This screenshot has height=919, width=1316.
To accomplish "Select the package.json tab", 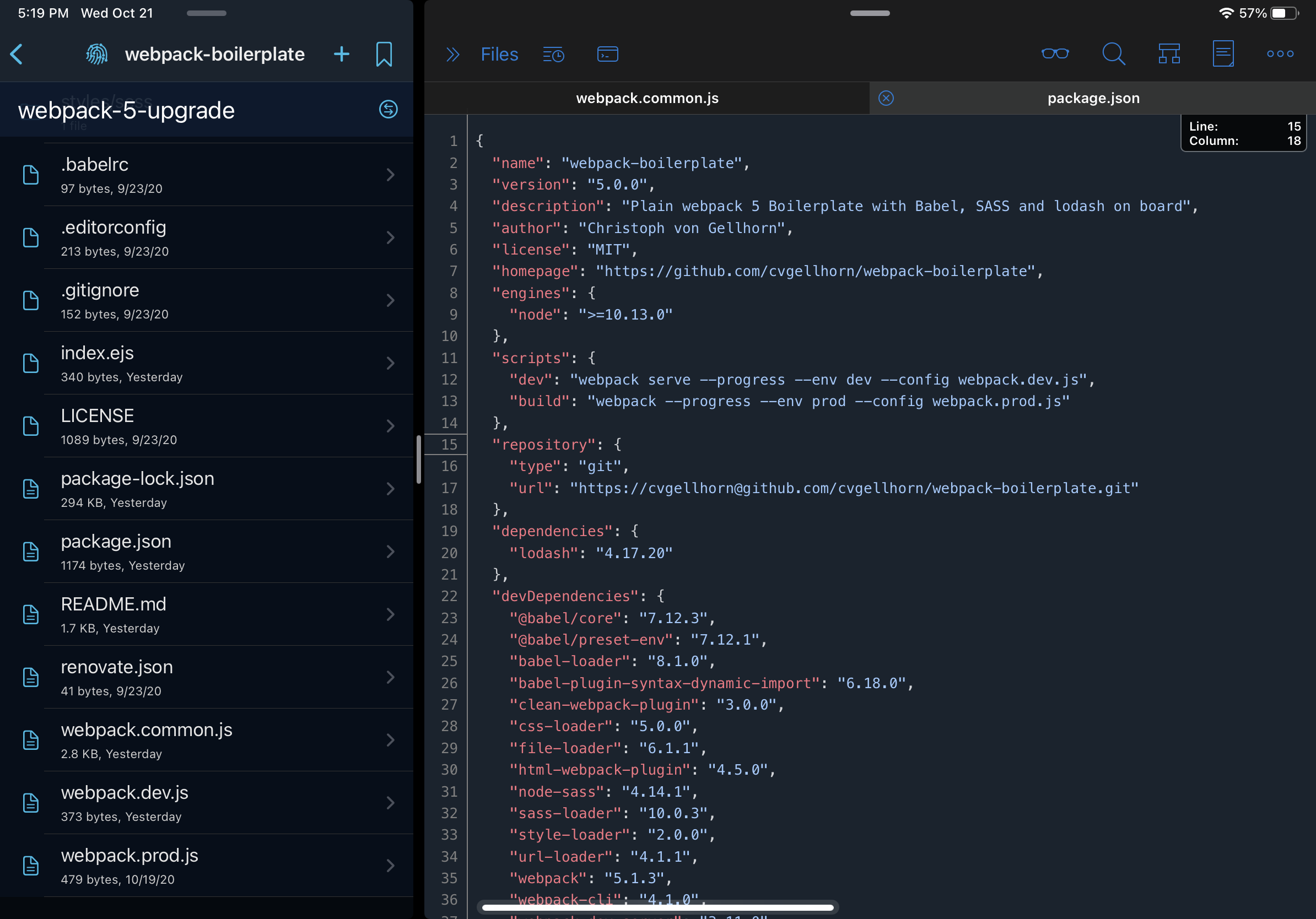I will click(1093, 98).
